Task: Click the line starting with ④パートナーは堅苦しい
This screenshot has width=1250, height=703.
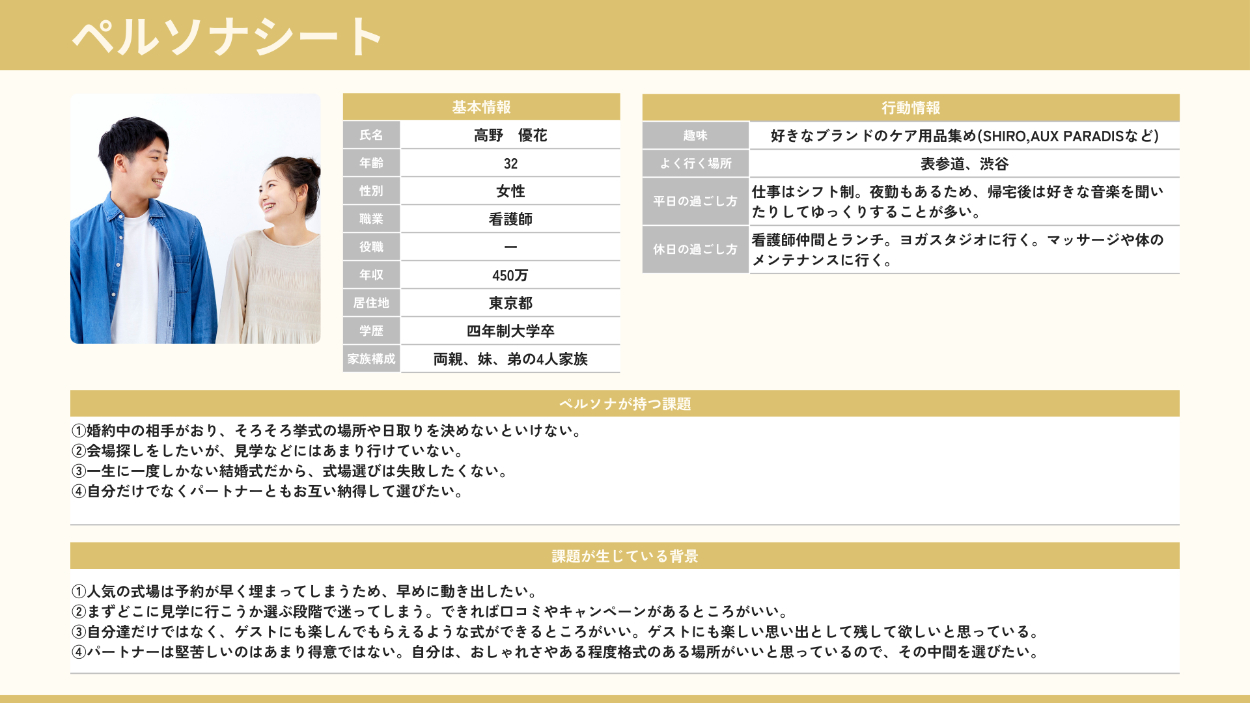Action: click(556, 652)
